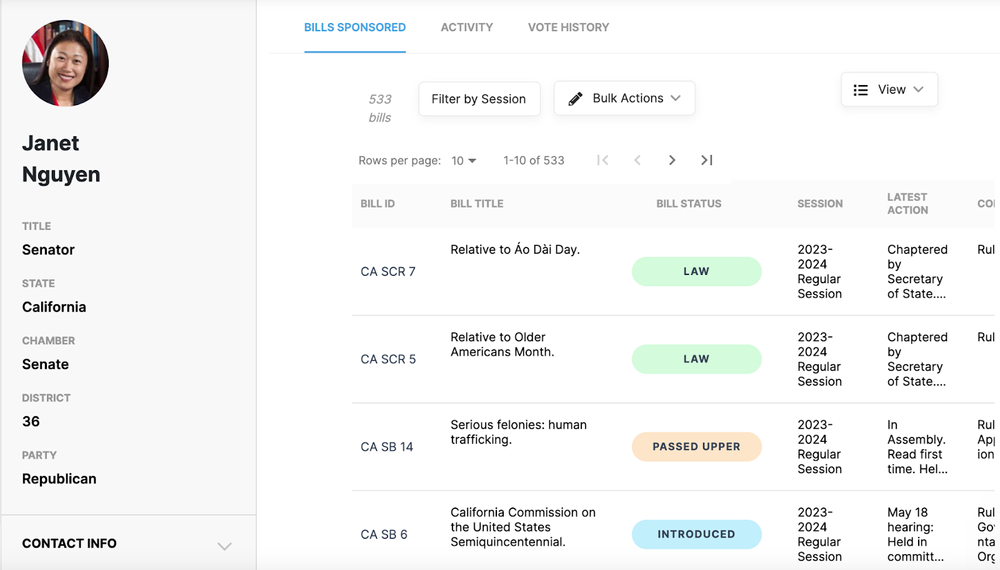Viewport: 1000px width, 570px height.
Task: Sort by Bill Status column header
Action: [688, 204]
